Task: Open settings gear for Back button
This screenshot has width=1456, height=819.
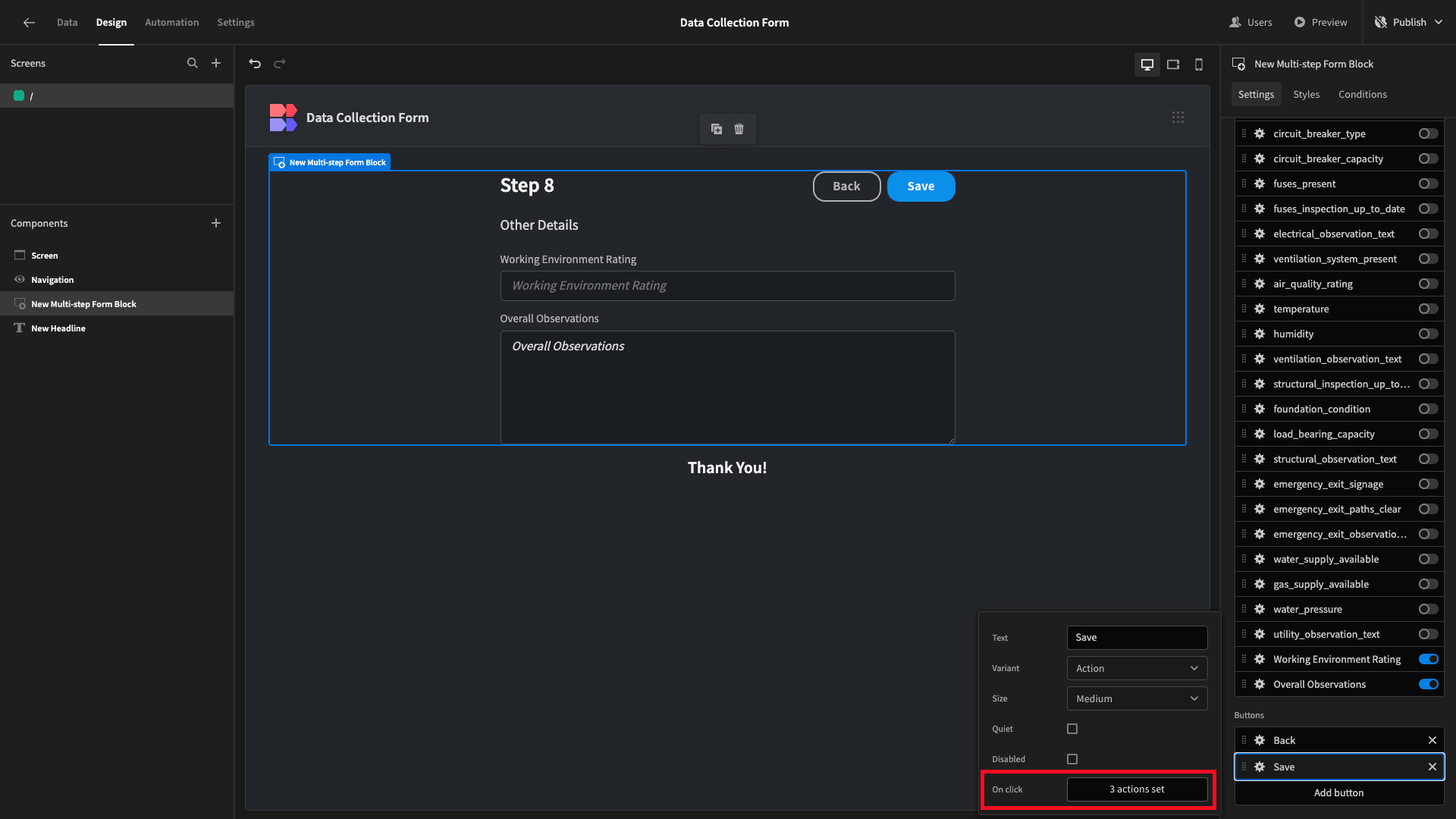Action: (x=1260, y=740)
